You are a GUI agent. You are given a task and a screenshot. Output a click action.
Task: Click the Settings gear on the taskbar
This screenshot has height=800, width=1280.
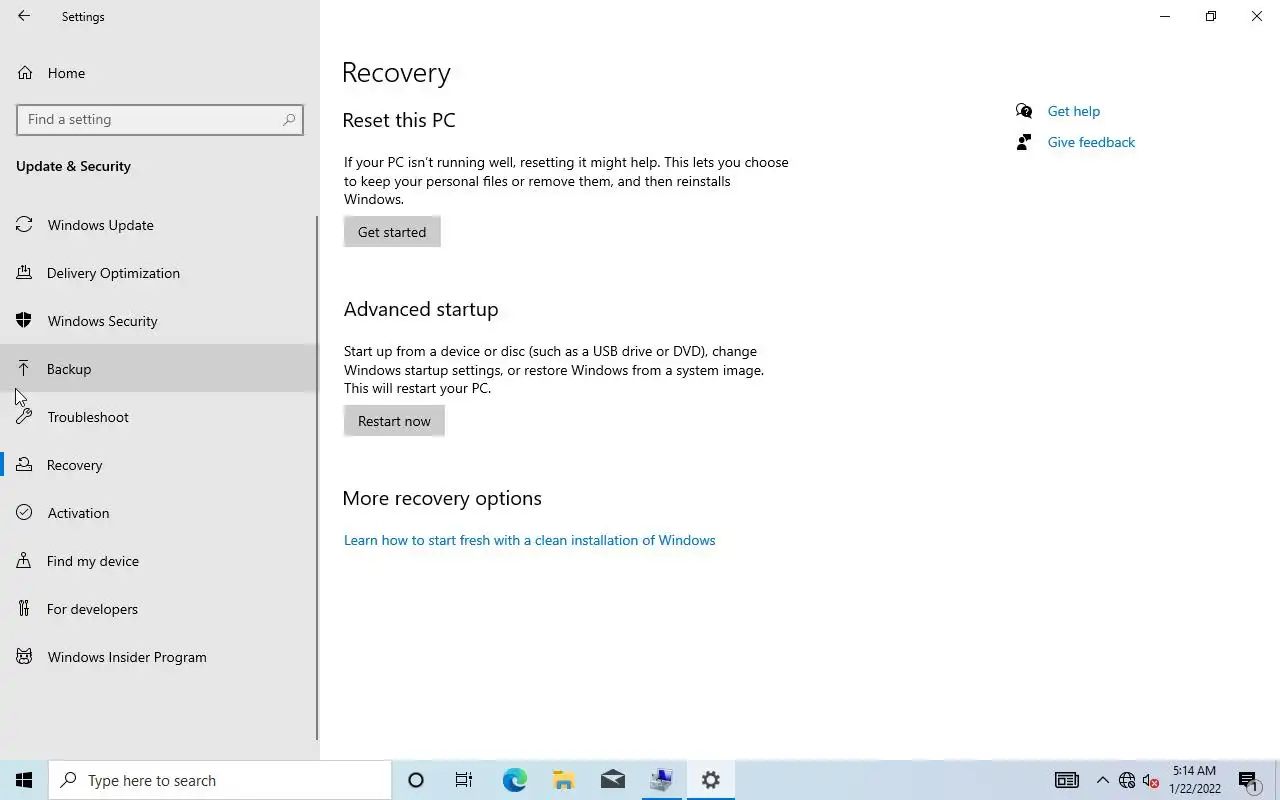[711, 780]
